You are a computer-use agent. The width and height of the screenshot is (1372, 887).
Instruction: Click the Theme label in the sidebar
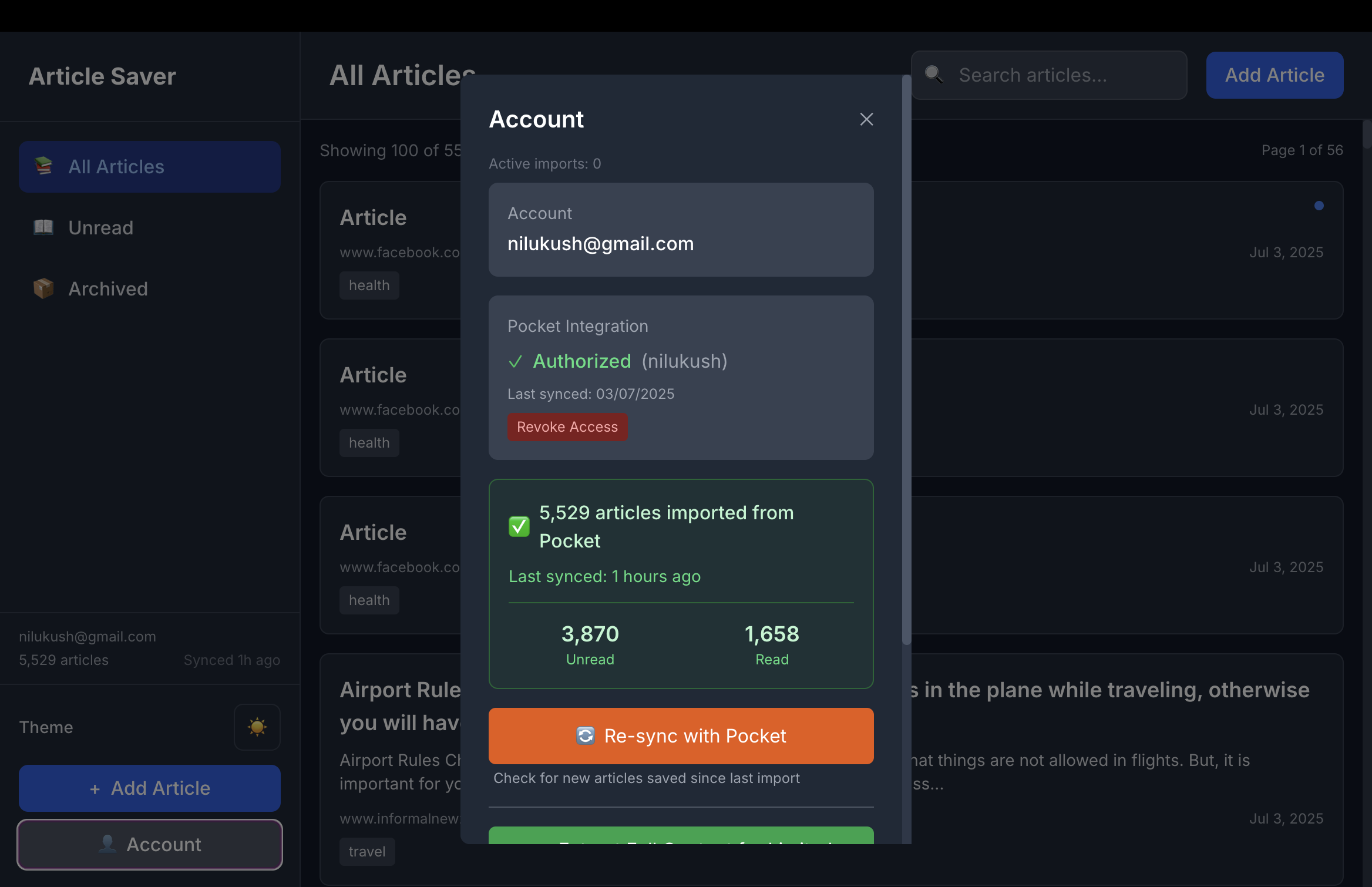coord(46,727)
